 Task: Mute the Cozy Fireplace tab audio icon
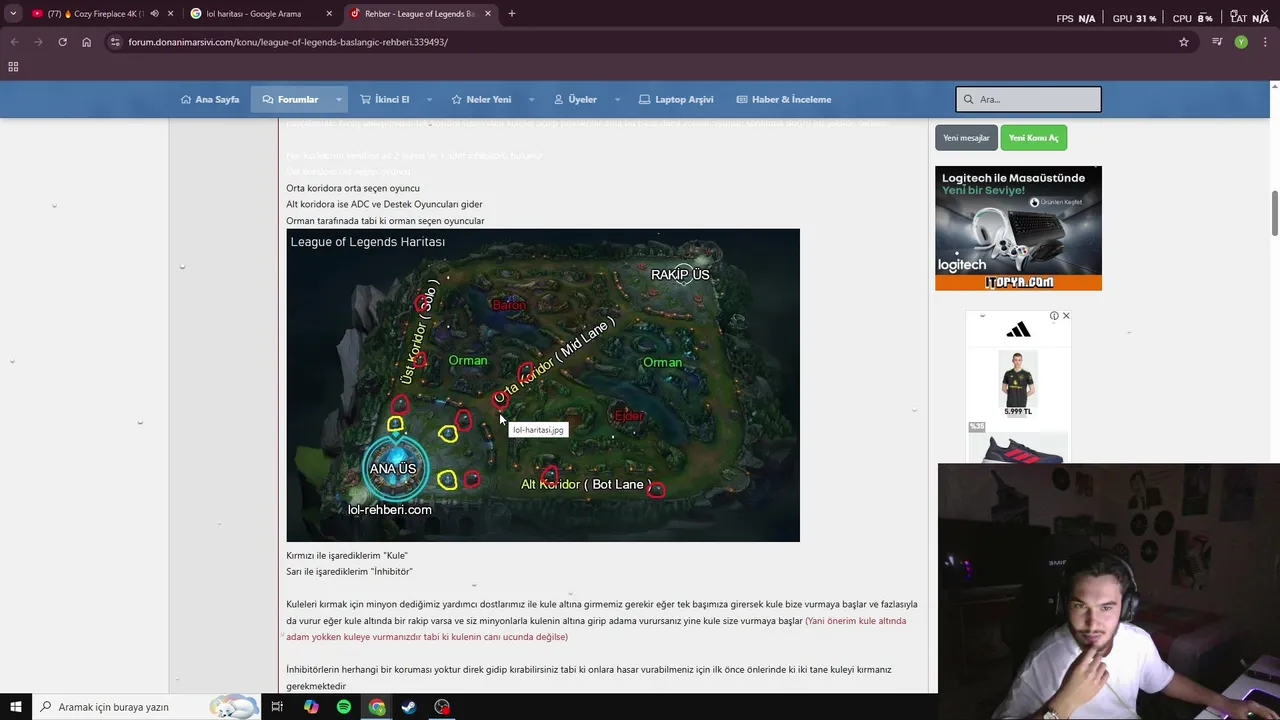[x=154, y=14]
